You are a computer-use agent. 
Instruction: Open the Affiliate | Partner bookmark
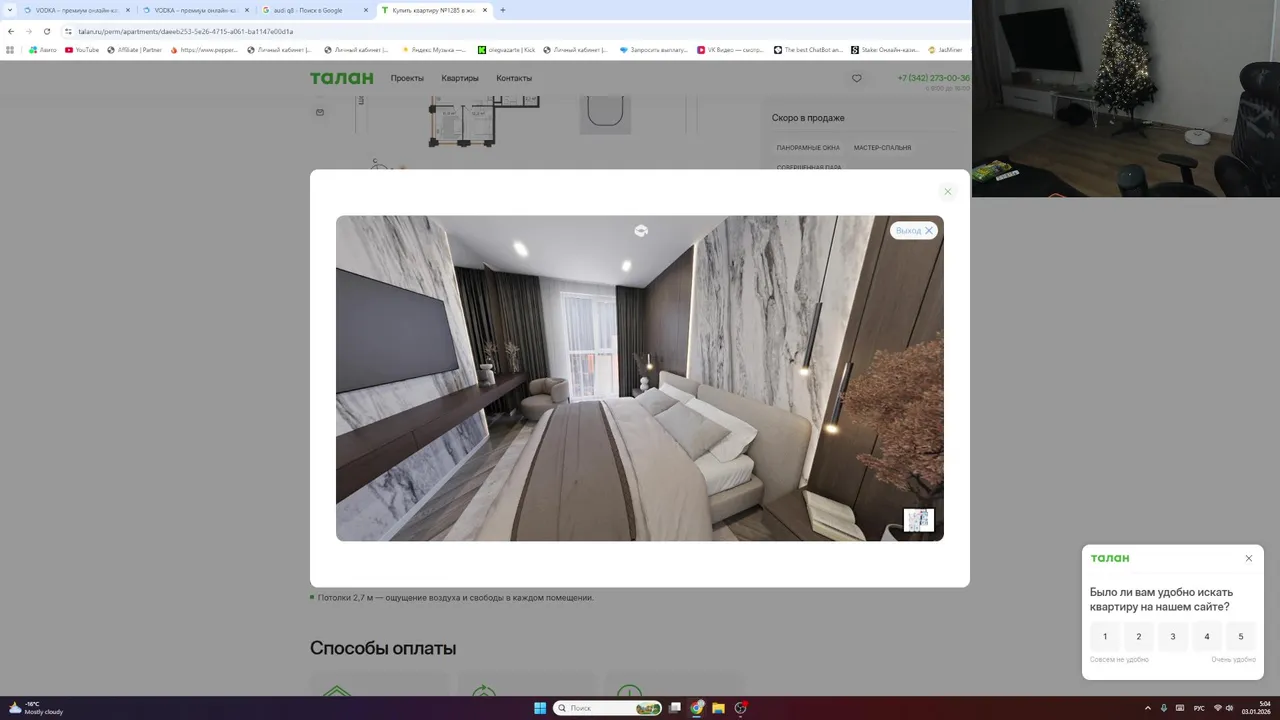(134, 49)
